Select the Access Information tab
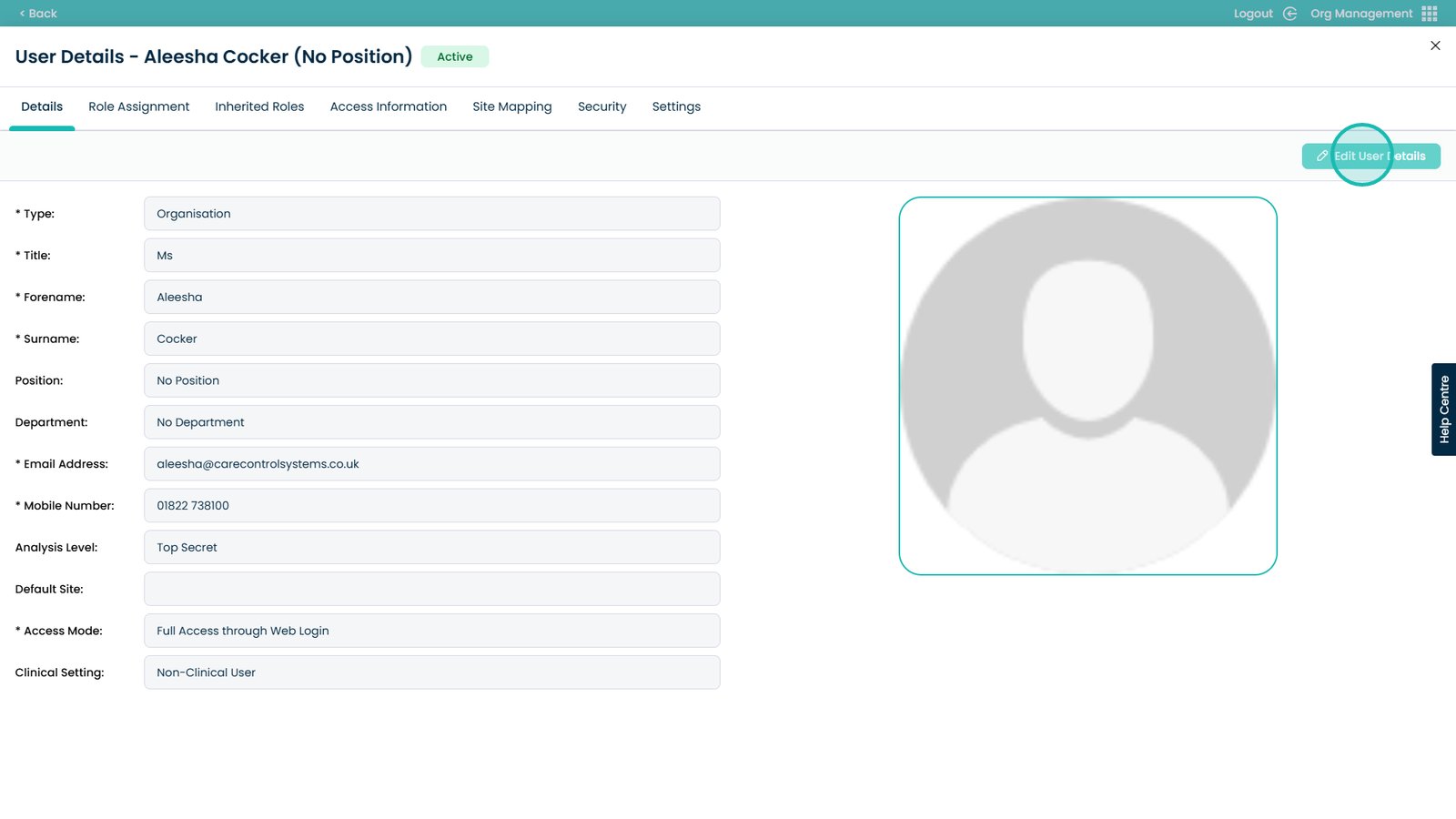This screenshot has height=819, width=1456. [388, 106]
